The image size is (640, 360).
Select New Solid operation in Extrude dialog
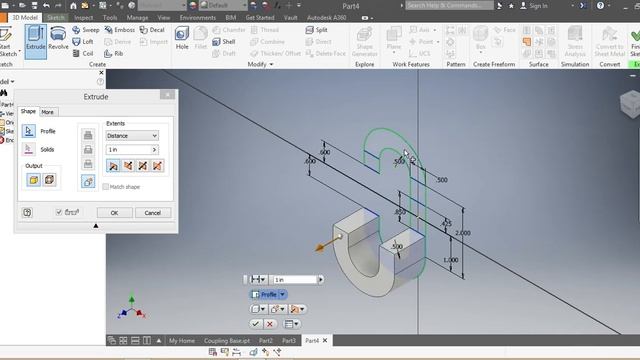88,181
